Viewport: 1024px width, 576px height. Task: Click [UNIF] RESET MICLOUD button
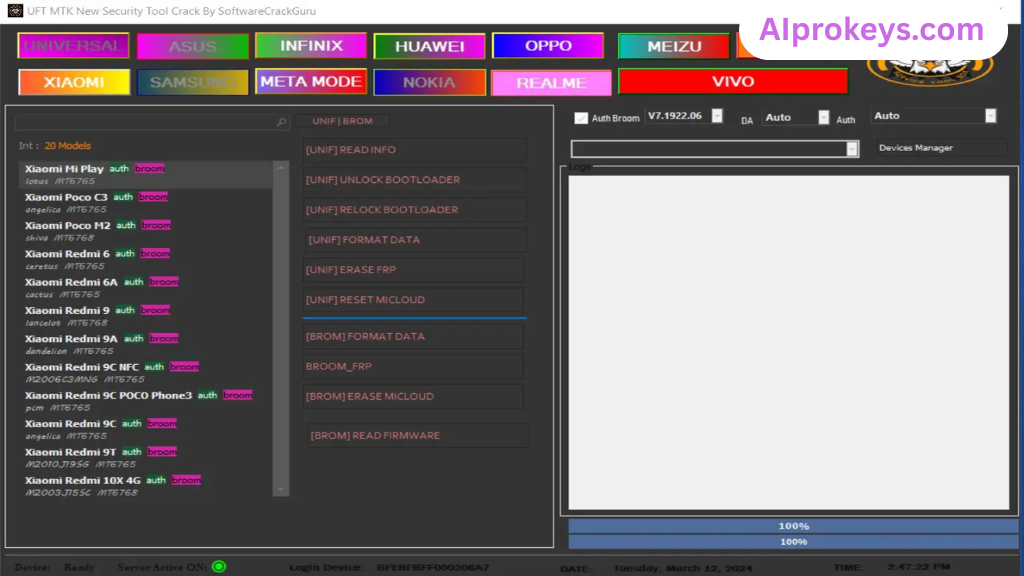pyautogui.click(x=413, y=300)
